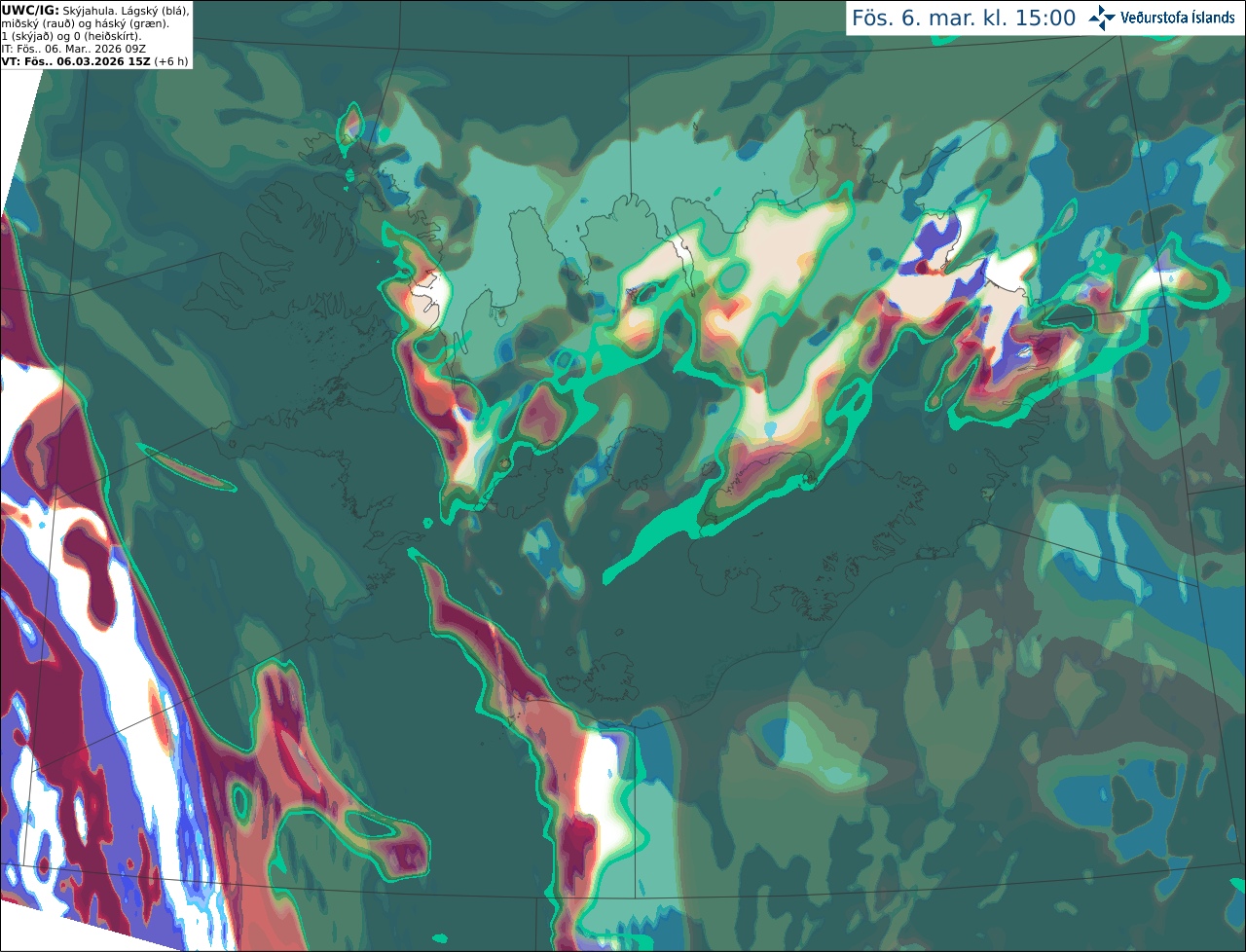Click the Veðurstofa Íslands logo emblem
1246x952 pixels.
pos(1102,18)
